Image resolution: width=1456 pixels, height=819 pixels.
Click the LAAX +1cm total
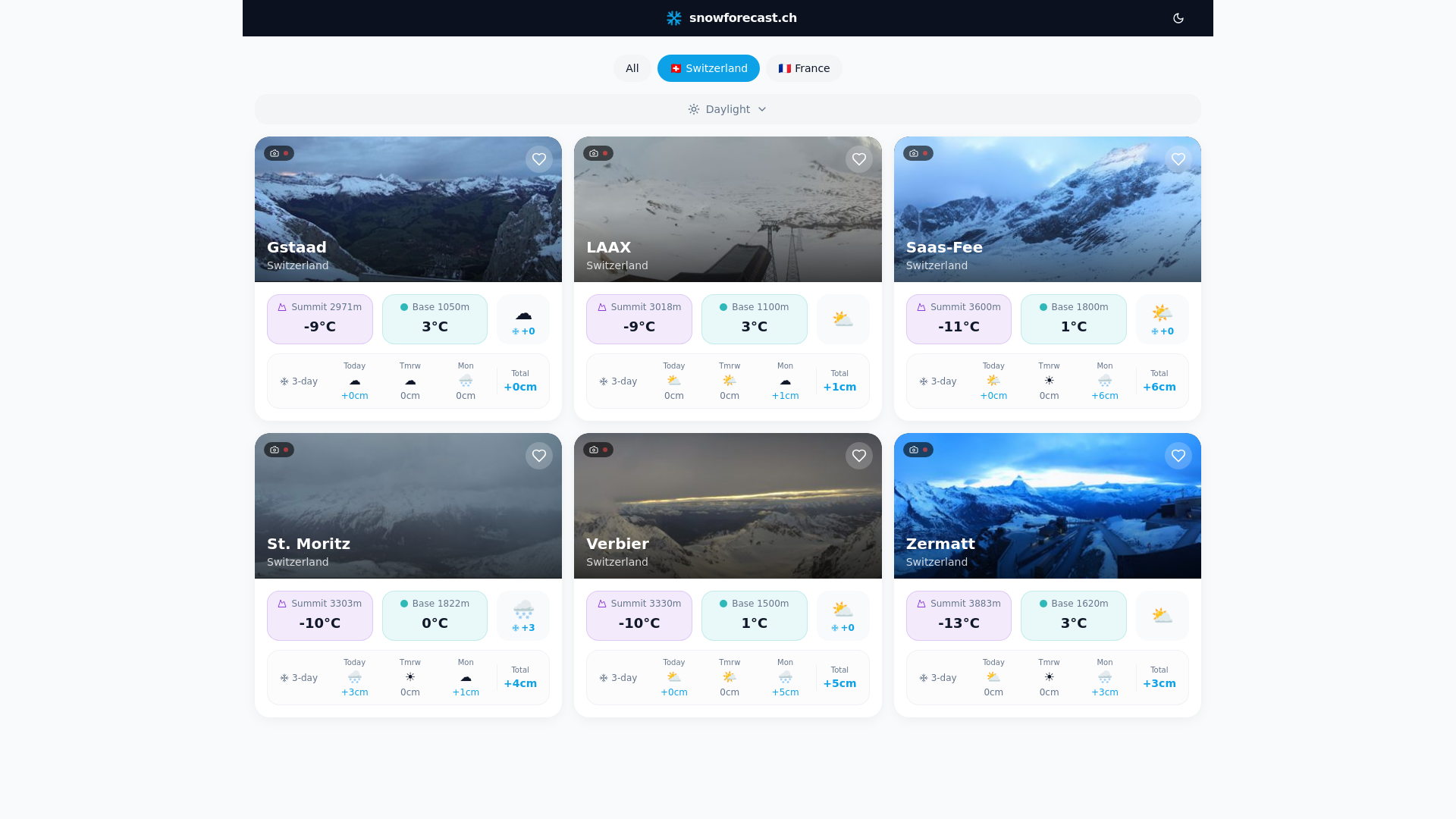(x=839, y=387)
